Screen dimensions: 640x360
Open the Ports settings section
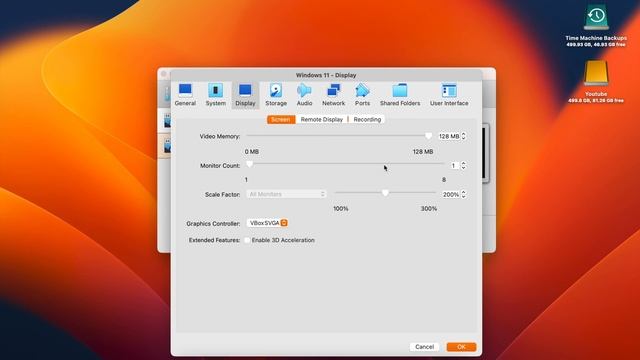click(362, 95)
